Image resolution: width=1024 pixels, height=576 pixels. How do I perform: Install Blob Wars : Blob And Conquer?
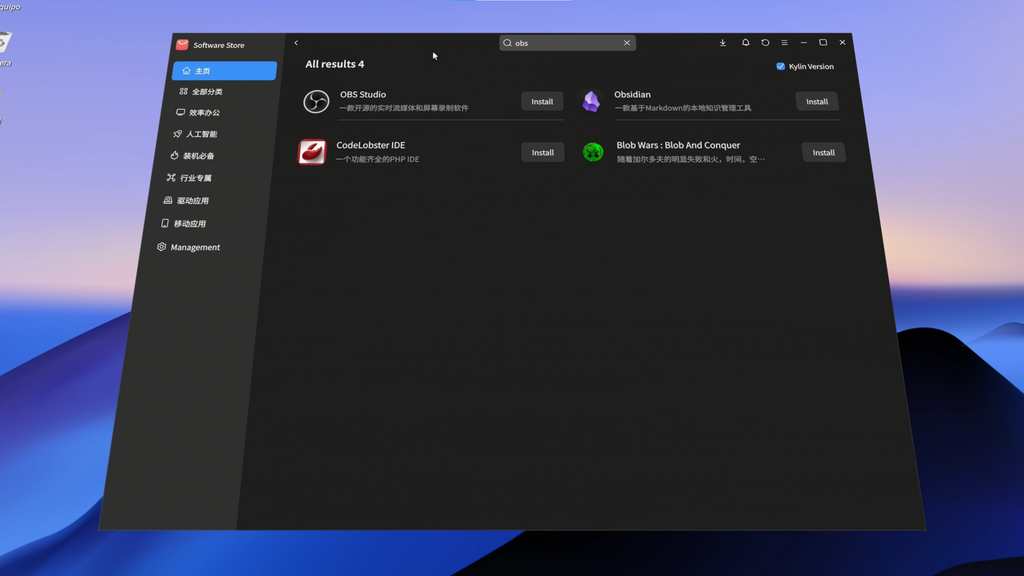pos(824,152)
